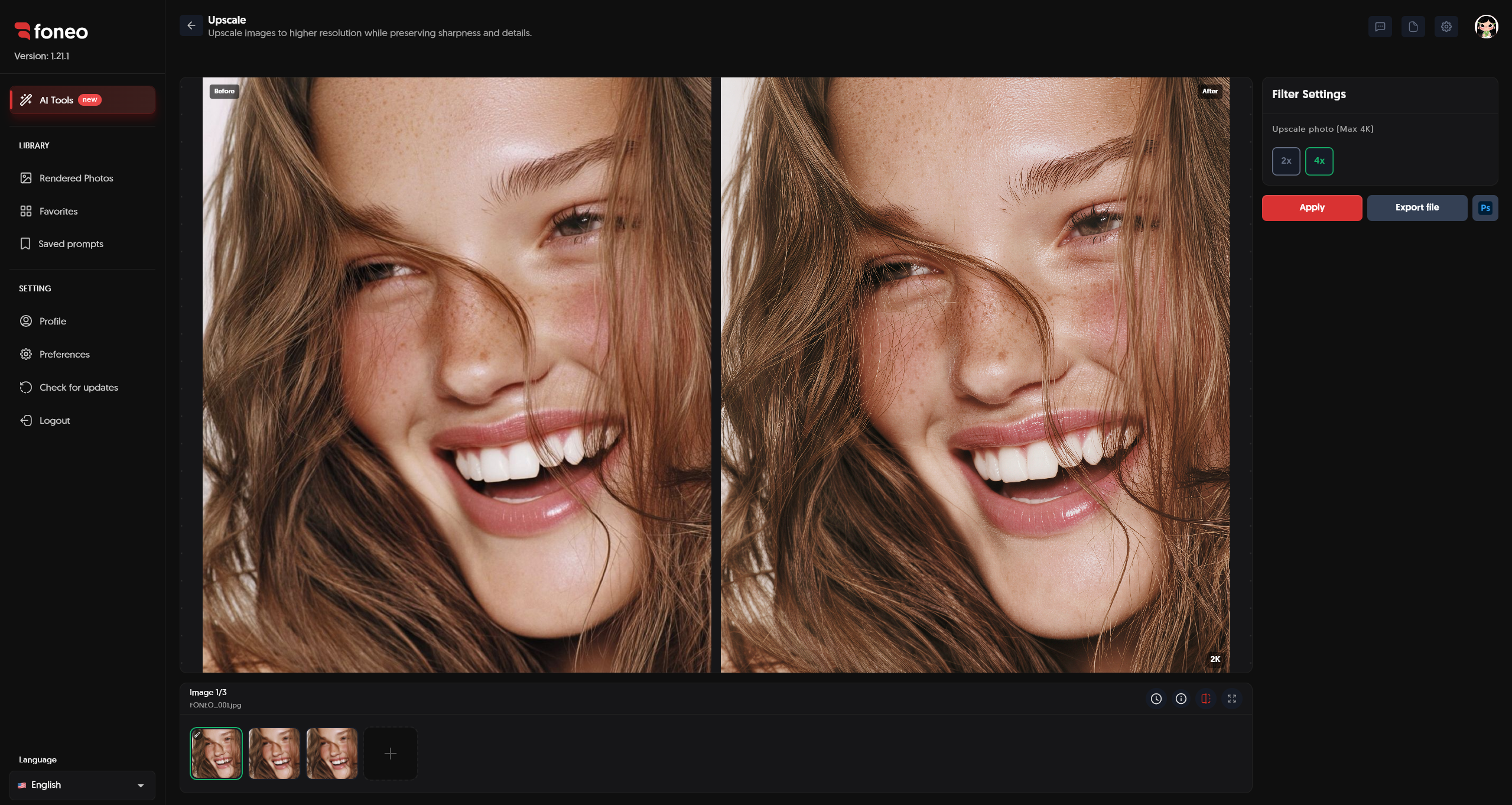The height and width of the screenshot is (805, 1512).
Task: Click the Export file button
Action: tap(1417, 208)
